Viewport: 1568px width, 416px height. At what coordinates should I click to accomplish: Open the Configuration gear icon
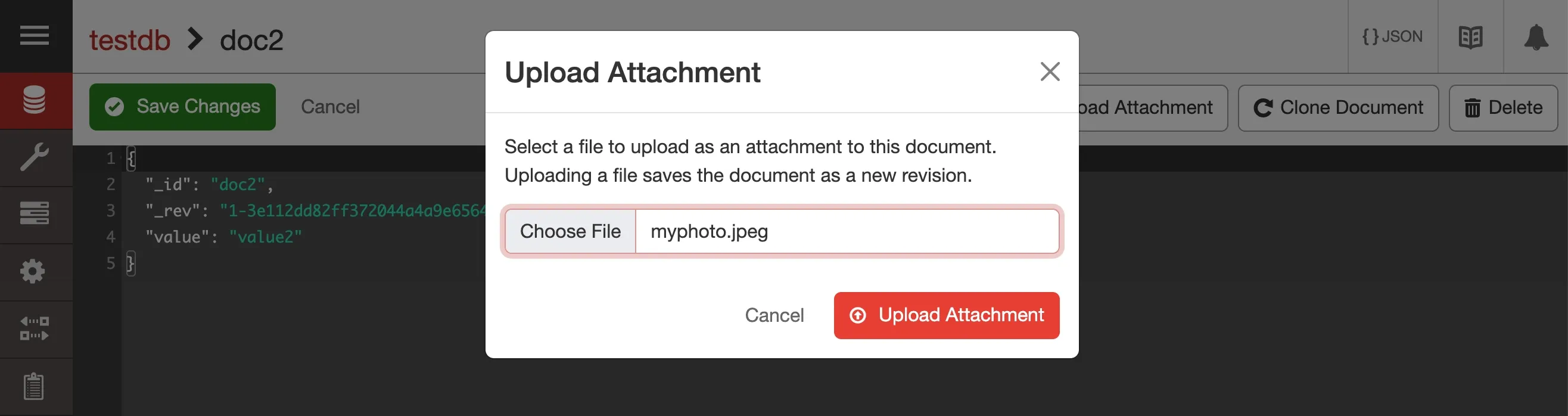(35, 271)
